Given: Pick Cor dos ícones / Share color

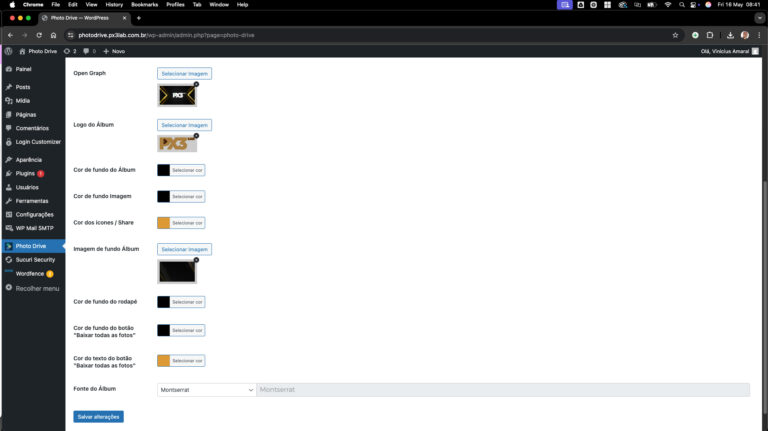Looking at the screenshot, I should (181, 223).
